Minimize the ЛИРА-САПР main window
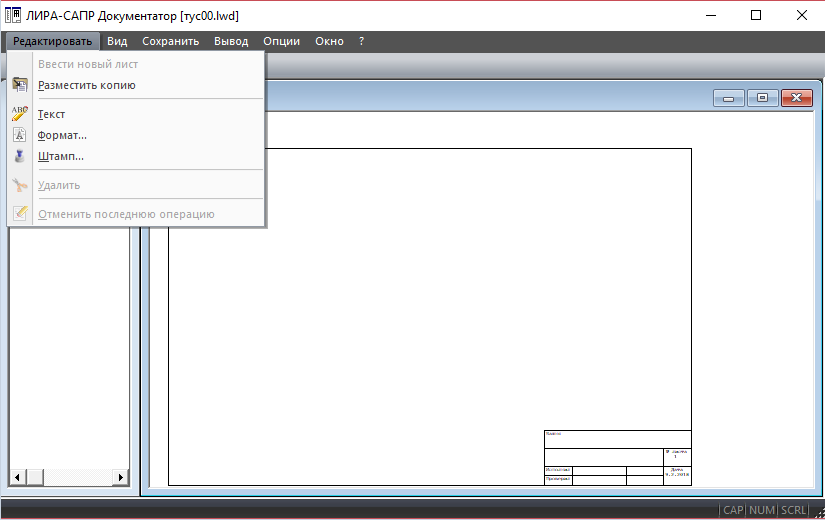 (x=711, y=15)
